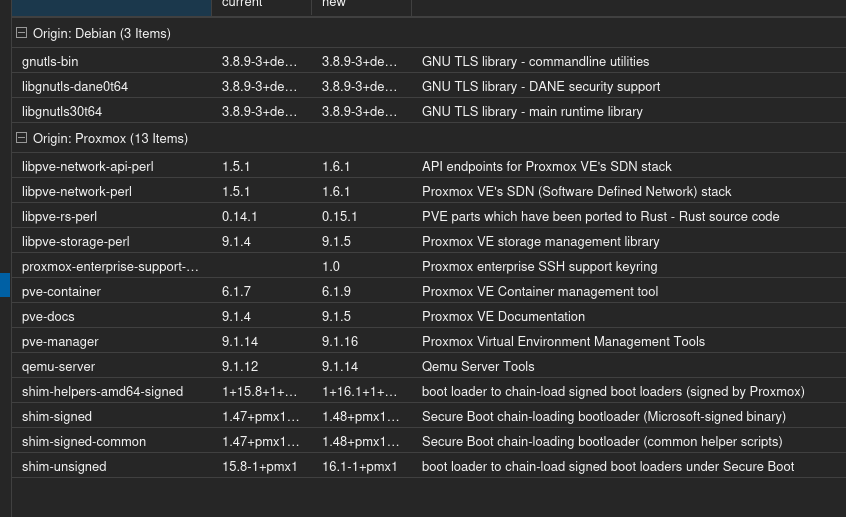
Task: Select the shim-signed row
Action: tap(429, 417)
